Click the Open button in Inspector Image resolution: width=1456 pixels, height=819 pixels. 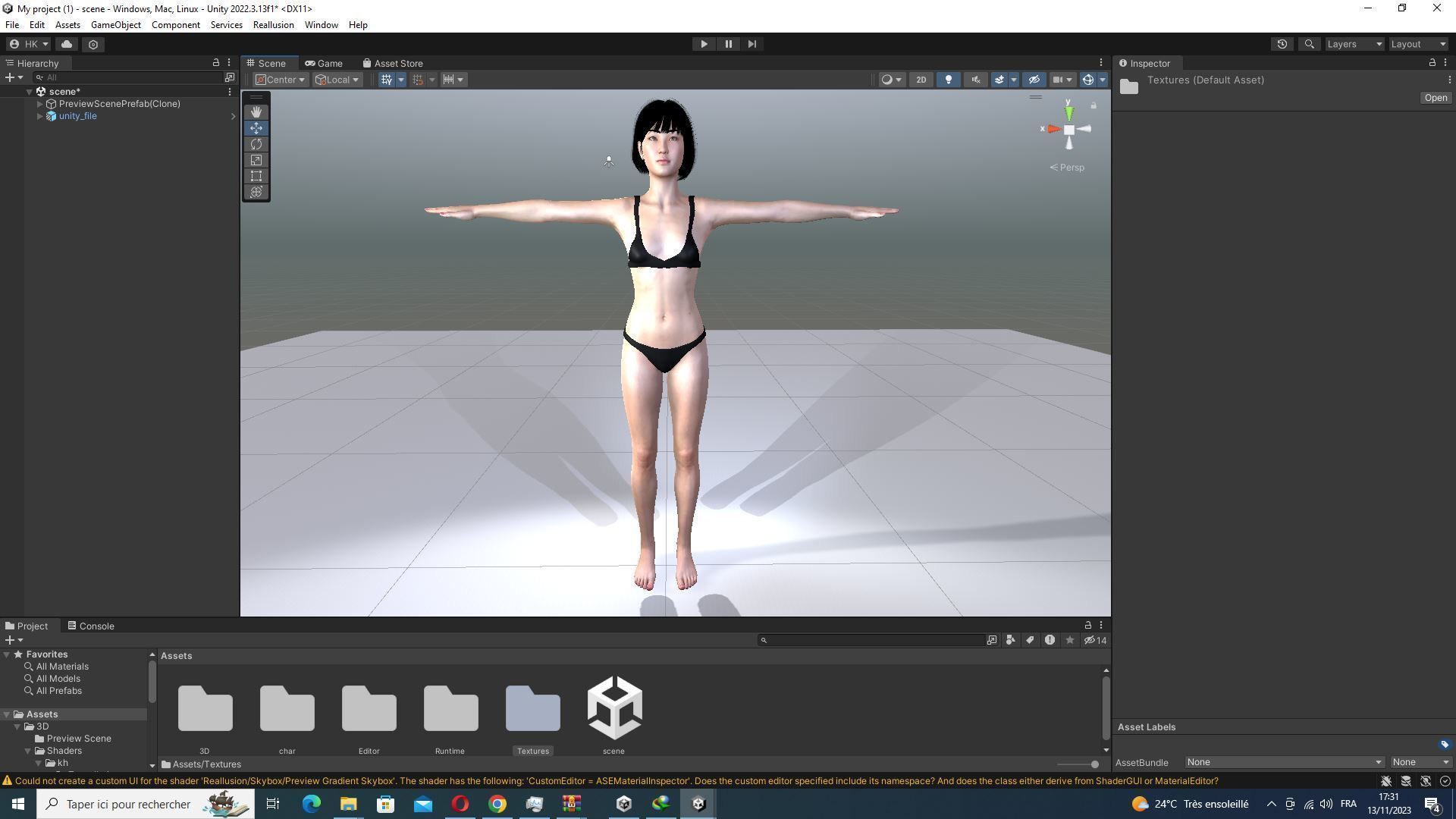tap(1435, 98)
